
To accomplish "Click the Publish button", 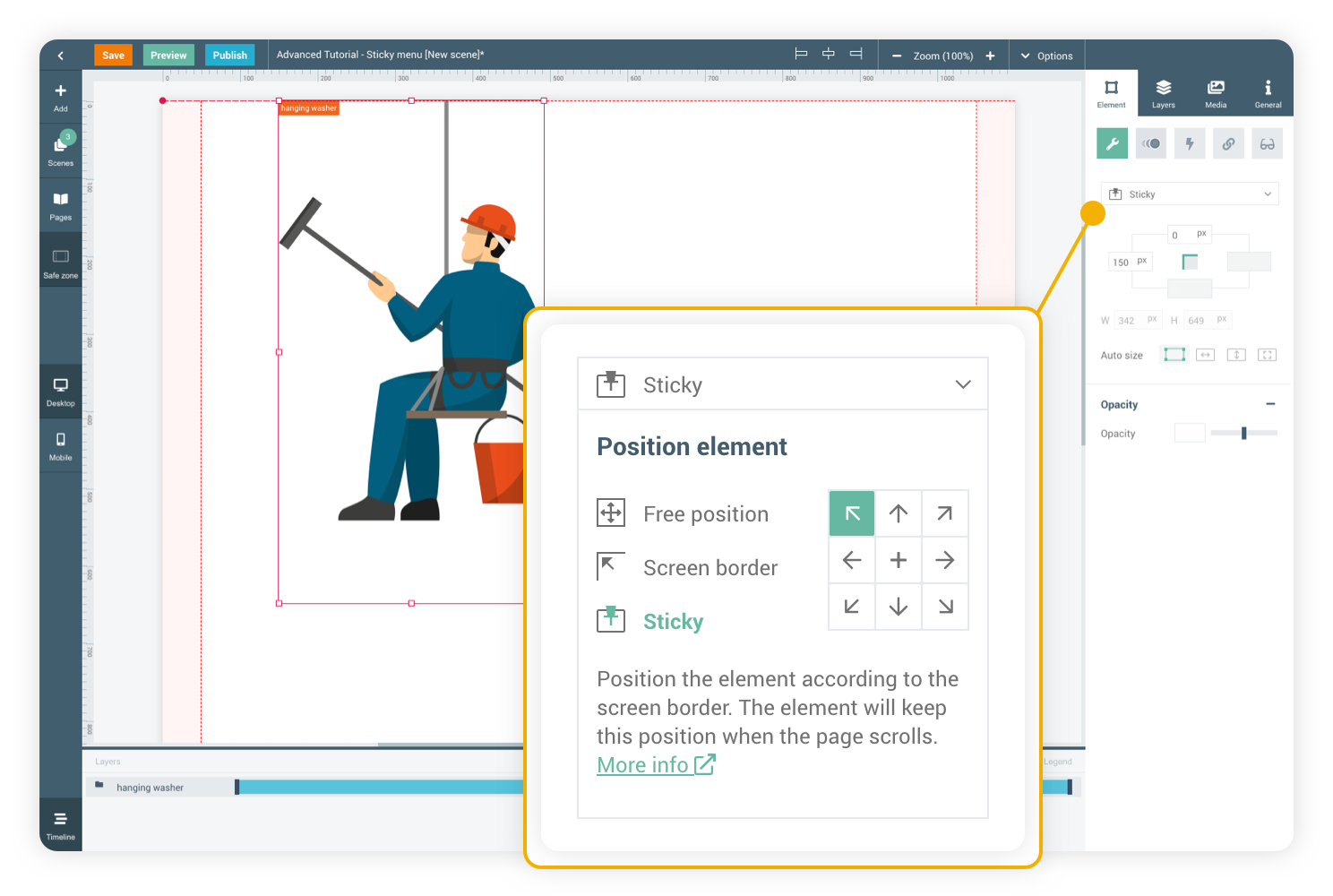I will [229, 56].
